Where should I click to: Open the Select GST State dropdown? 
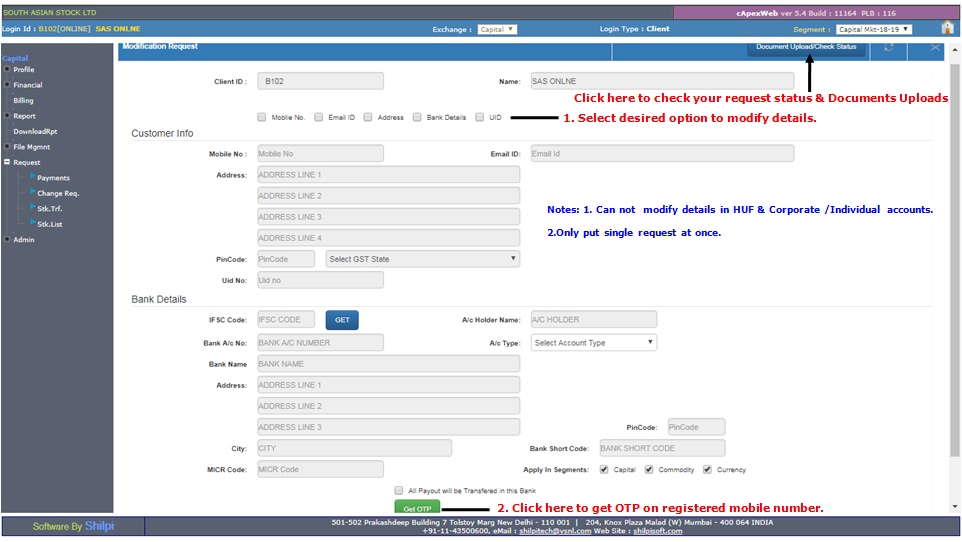point(423,259)
